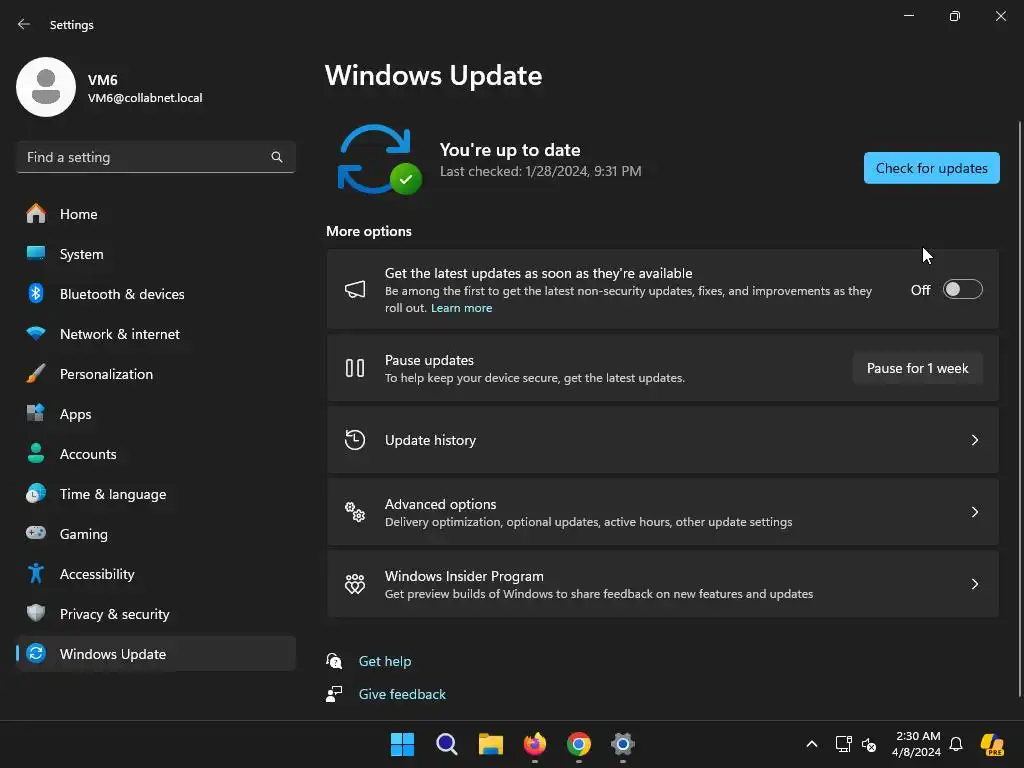Click the Settings gear in the taskbar
The width and height of the screenshot is (1024, 768).
pos(623,744)
